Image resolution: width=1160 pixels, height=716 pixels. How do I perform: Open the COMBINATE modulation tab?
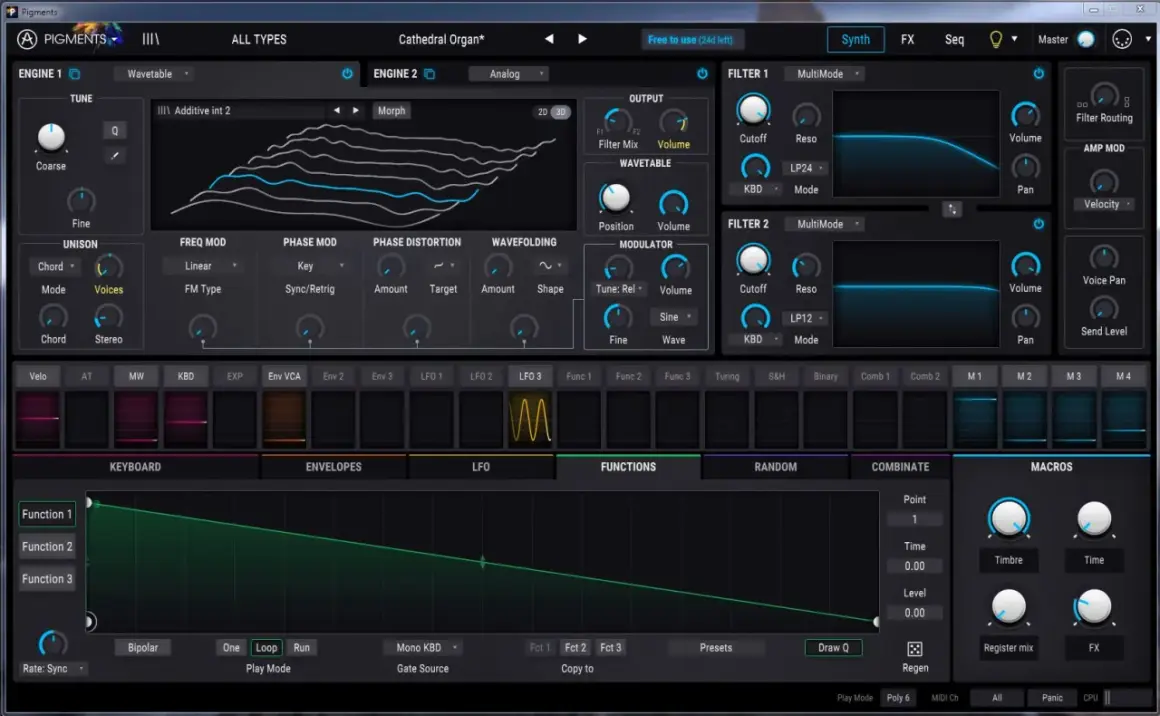(900, 467)
